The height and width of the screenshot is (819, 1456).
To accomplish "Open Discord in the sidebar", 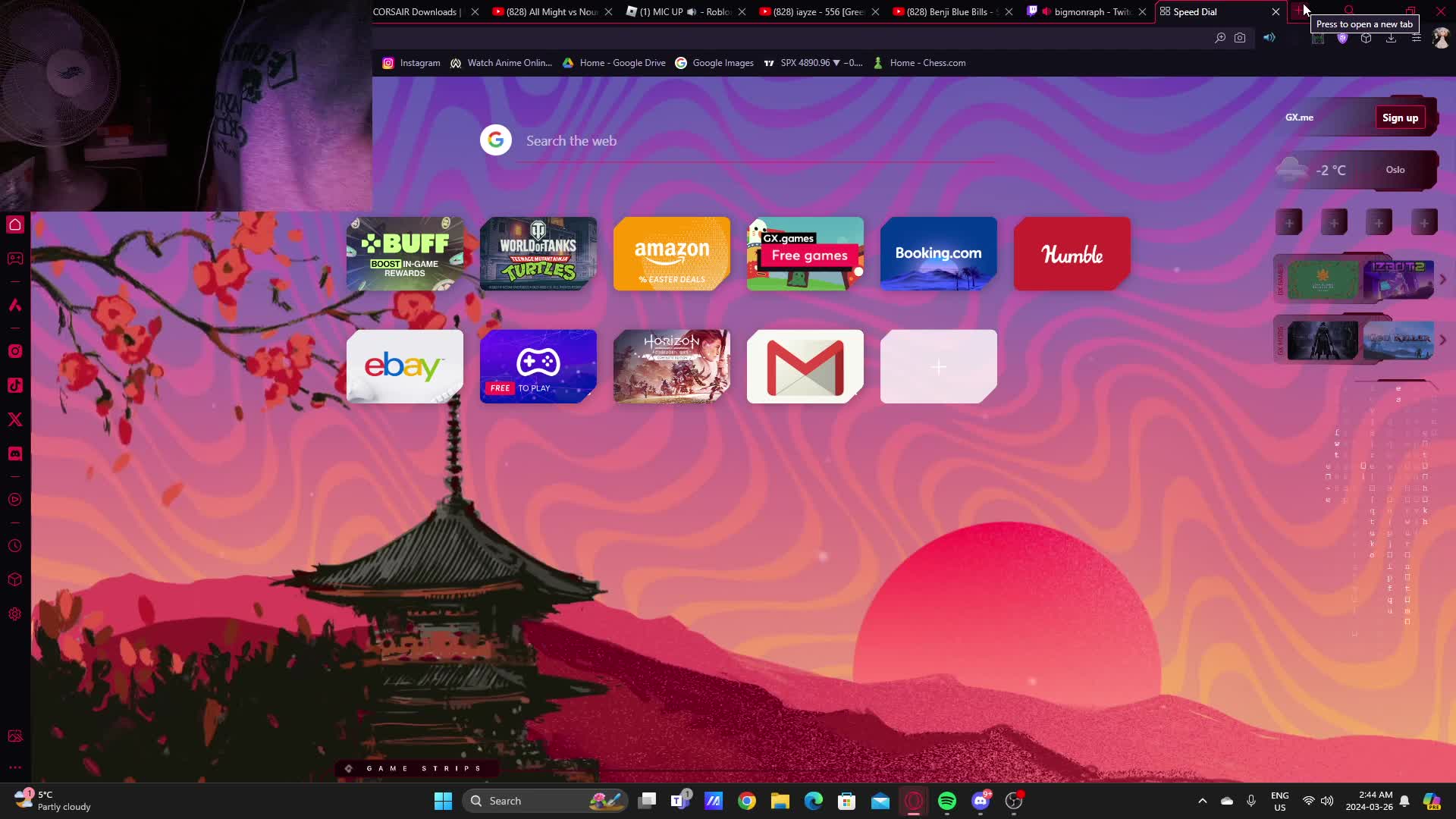I will point(15,453).
